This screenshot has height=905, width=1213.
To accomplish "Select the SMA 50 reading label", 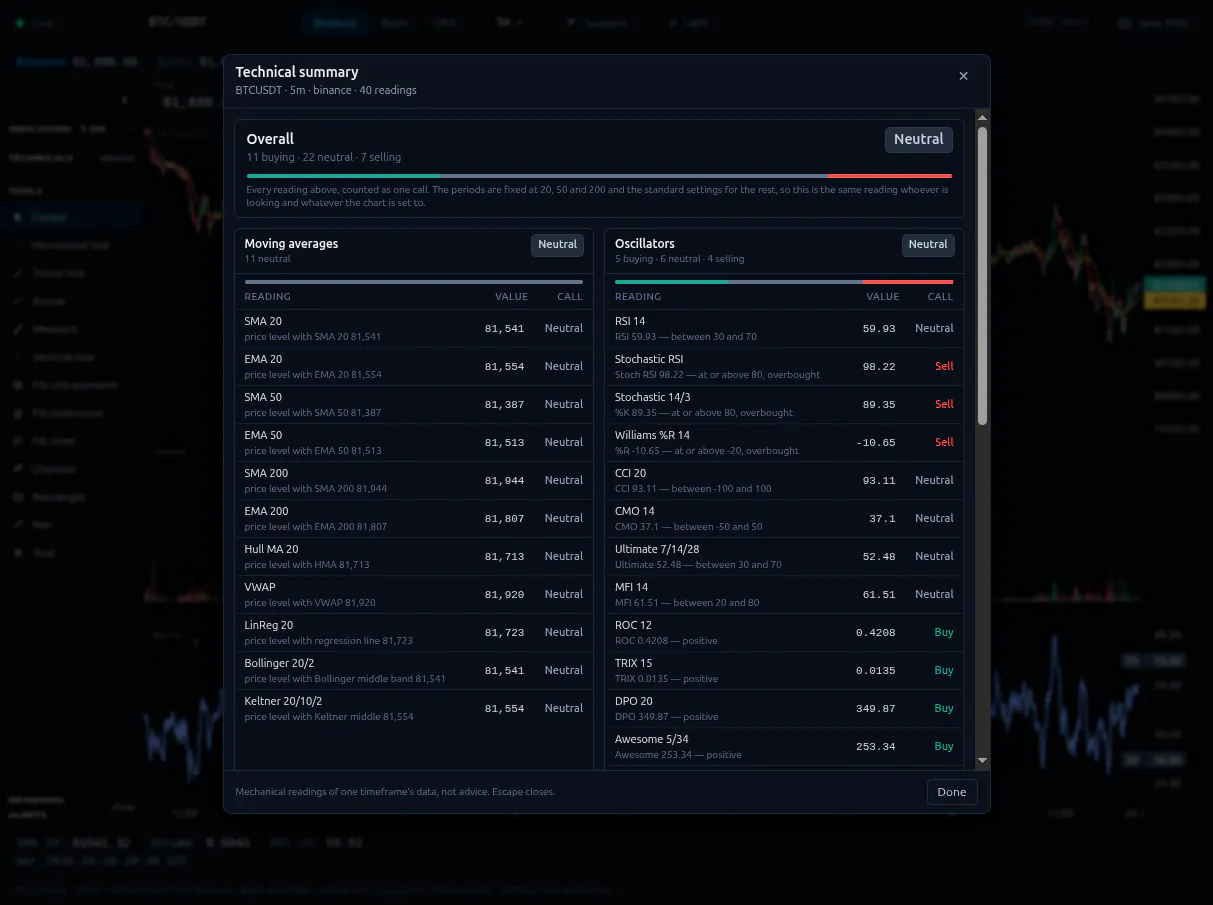I will pos(263,397).
